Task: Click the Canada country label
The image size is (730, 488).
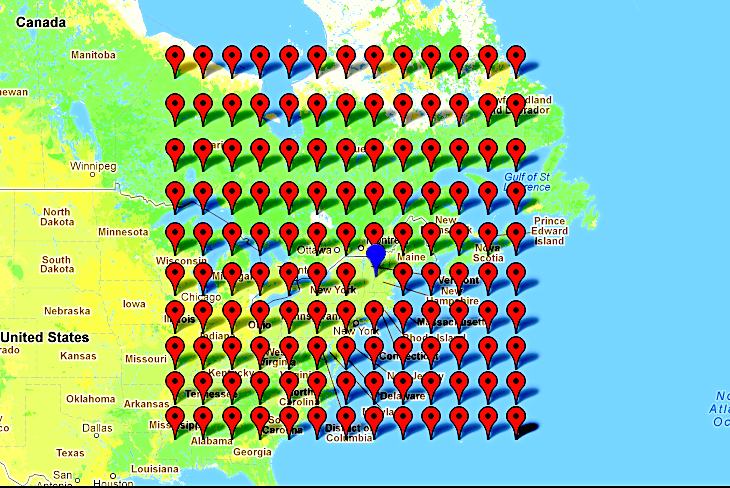Action: [x=41, y=22]
